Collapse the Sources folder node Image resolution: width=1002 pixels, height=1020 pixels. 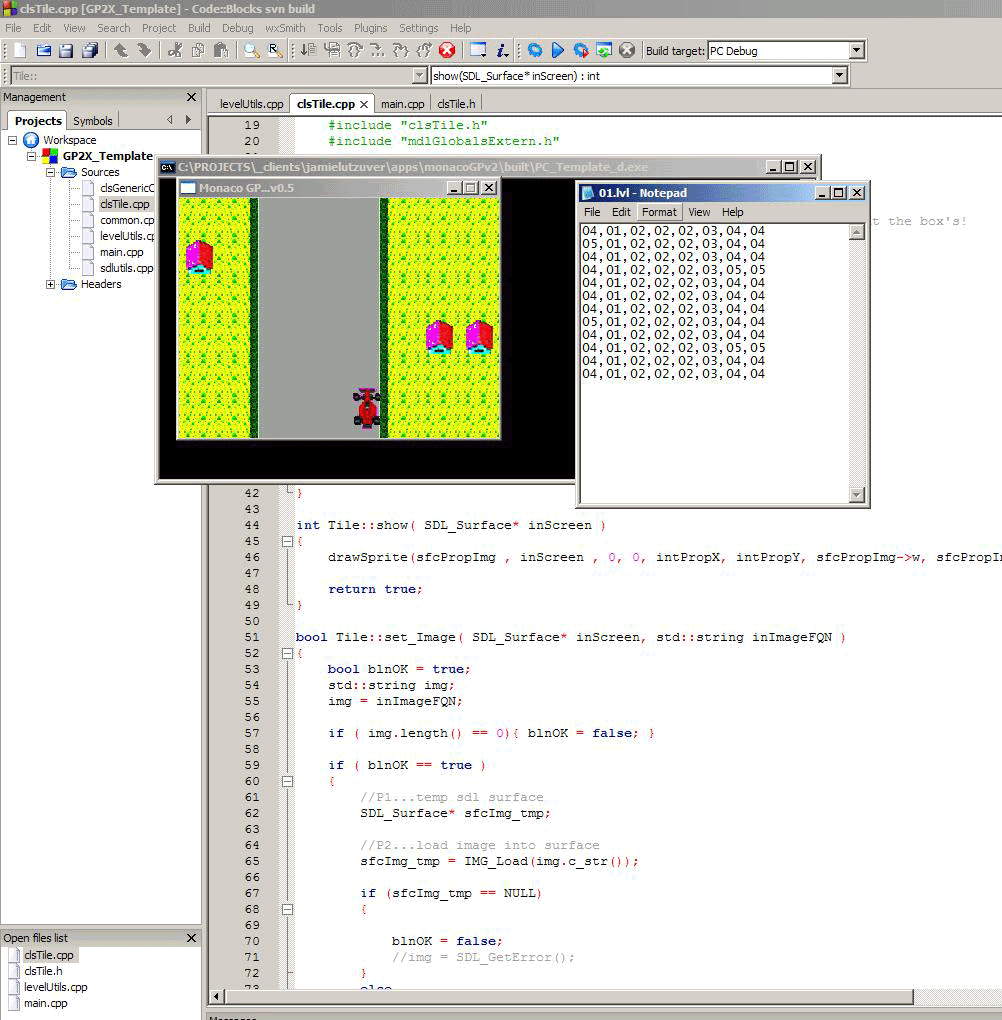[x=51, y=172]
